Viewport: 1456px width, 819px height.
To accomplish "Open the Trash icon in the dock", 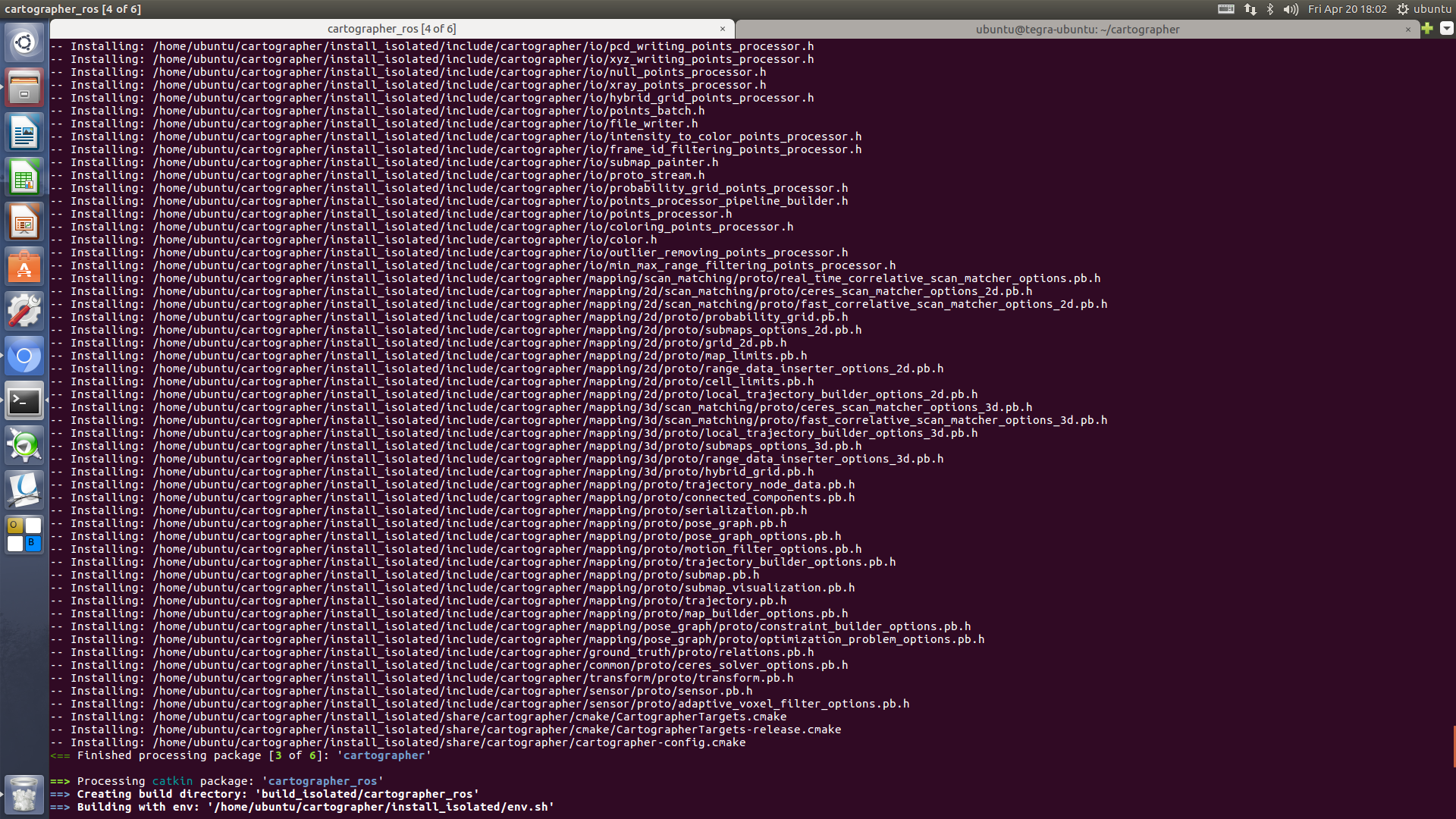I will (24, 794).
